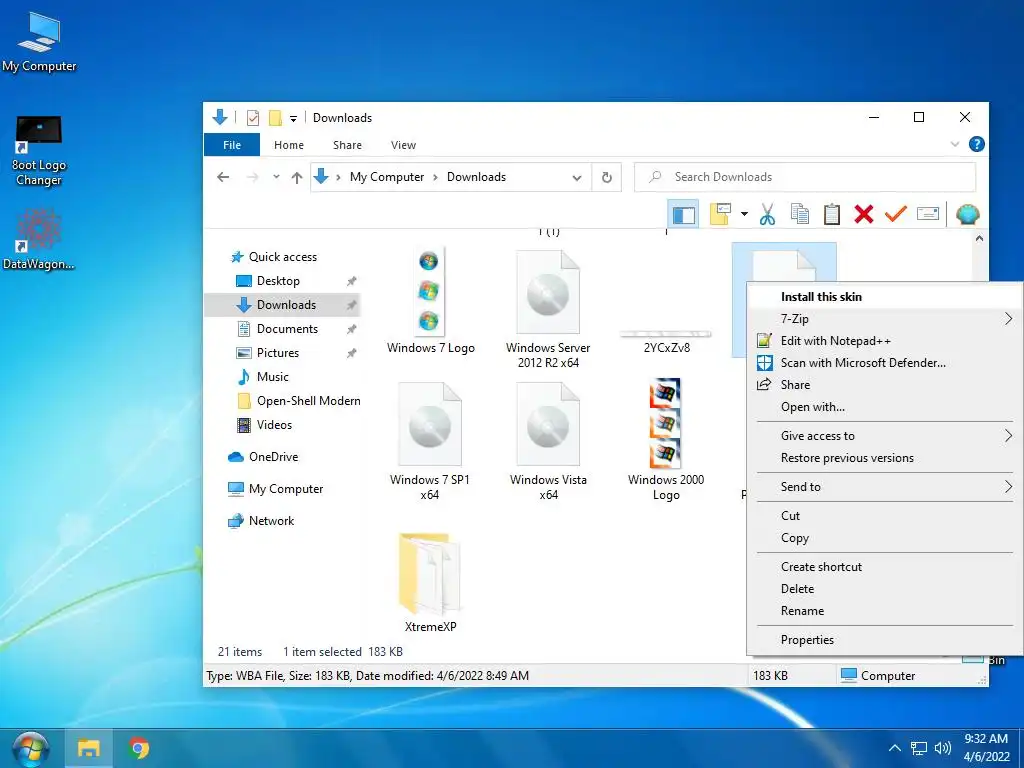Choose Rename in the context menu
Screen dimensions: 1024x768
(885, 611)
